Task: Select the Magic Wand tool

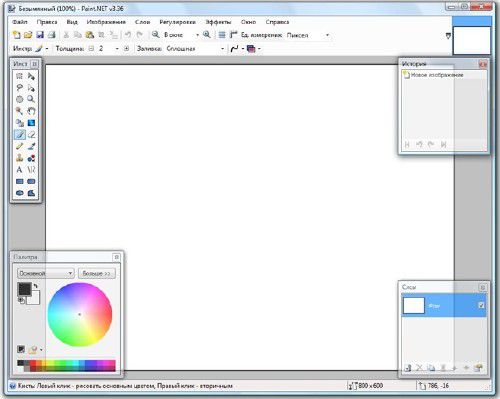Action: (20, 111)
